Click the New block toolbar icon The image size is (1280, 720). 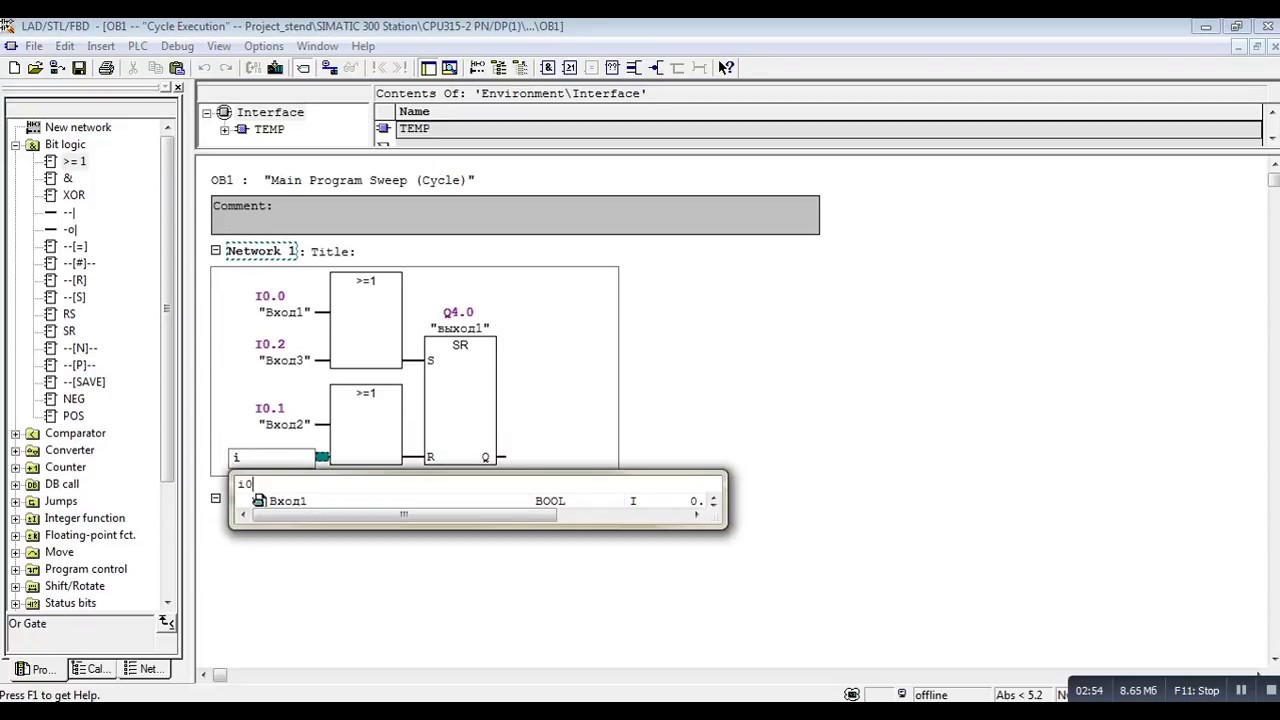[14, 68]
